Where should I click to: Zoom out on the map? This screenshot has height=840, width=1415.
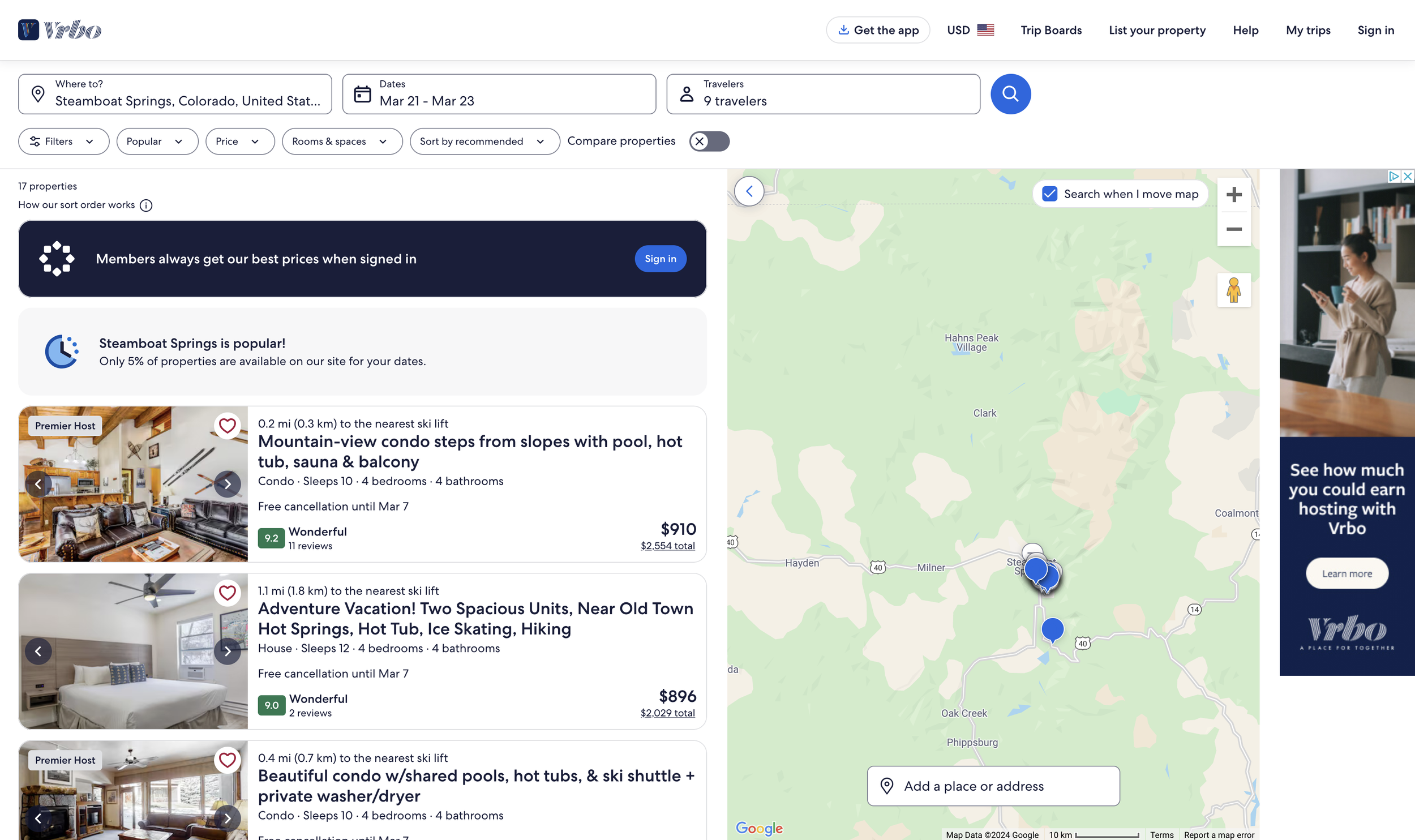coord(1234,229)
